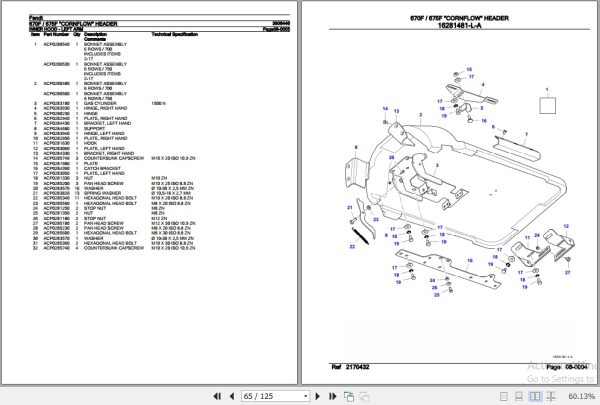Click the 60.13% zoom level
600x405 pixels.
582,396
